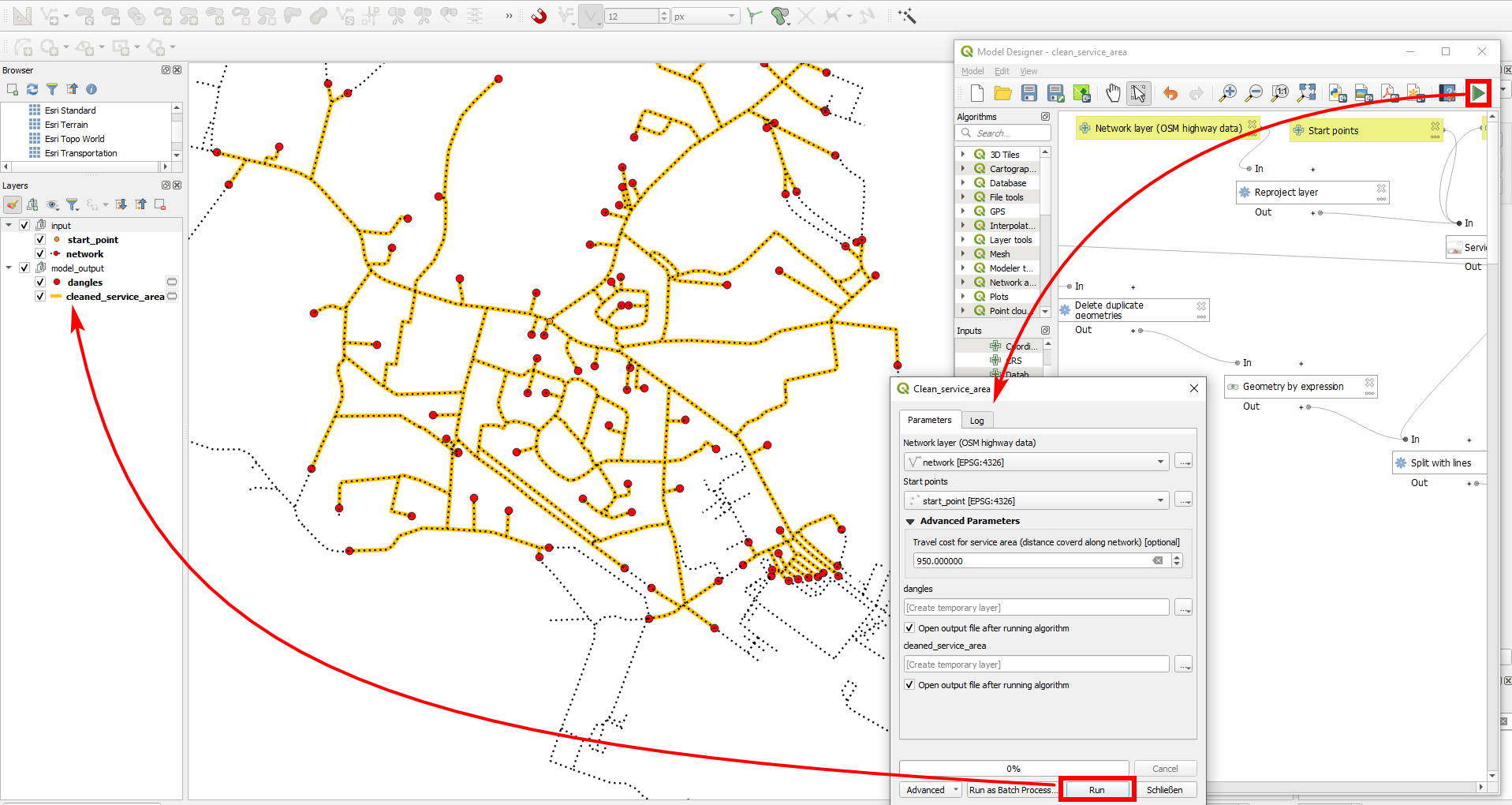The height and width of the screenshot is (805, 1512).
Task: Toggle visibility of cleaned_service_area layer
Action: click(40, 296)
